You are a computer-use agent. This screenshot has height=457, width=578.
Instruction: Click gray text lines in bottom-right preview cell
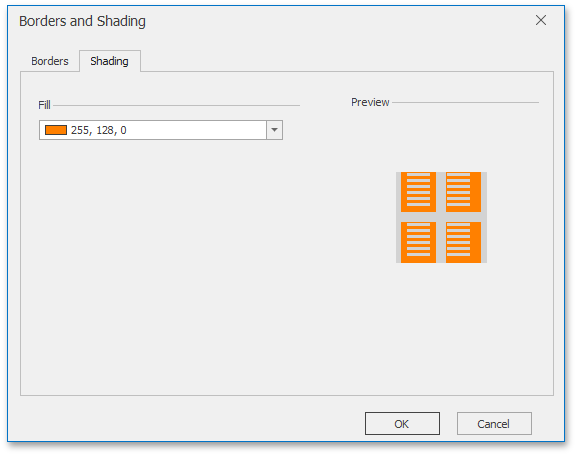[459, 240]
